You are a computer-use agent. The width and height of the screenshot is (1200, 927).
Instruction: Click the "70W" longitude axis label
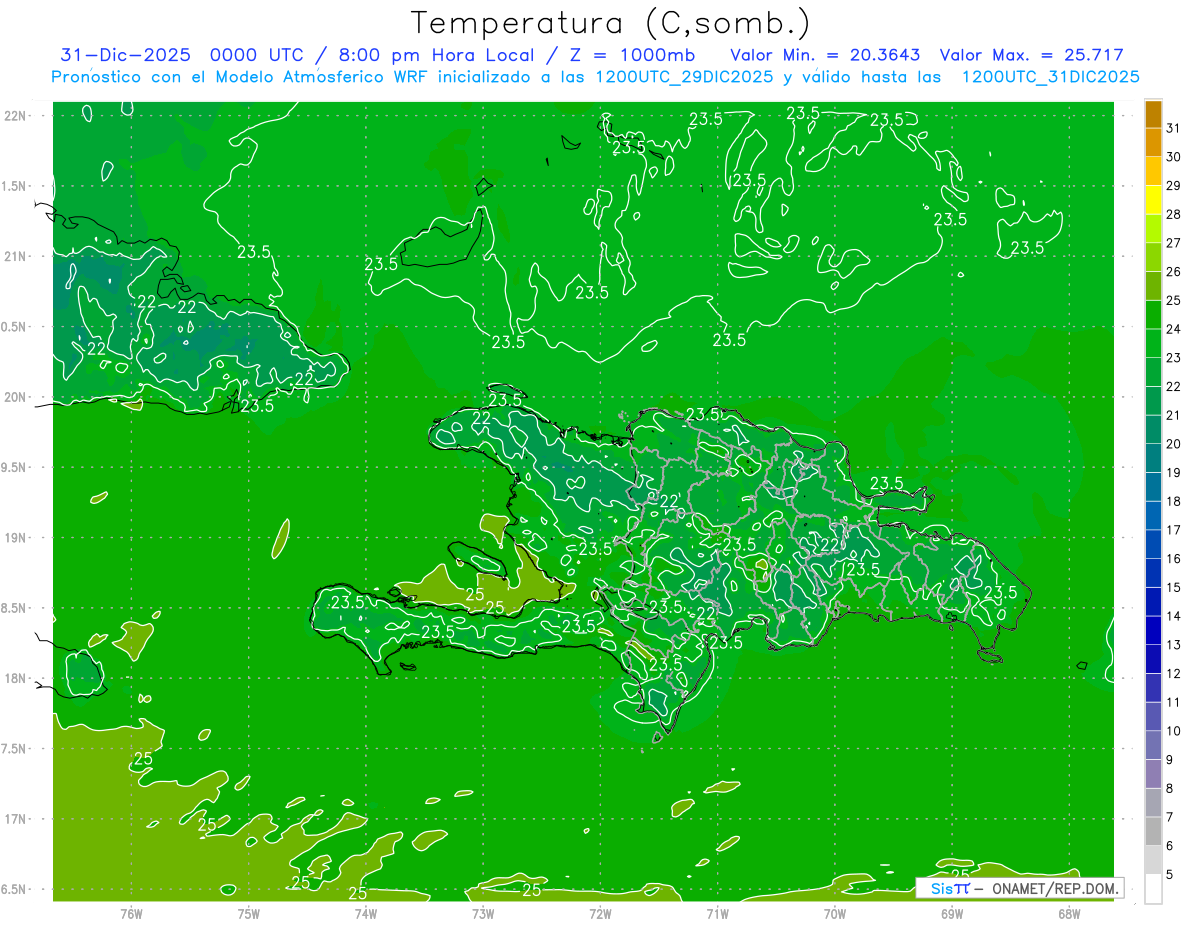[x=835, y=913]
